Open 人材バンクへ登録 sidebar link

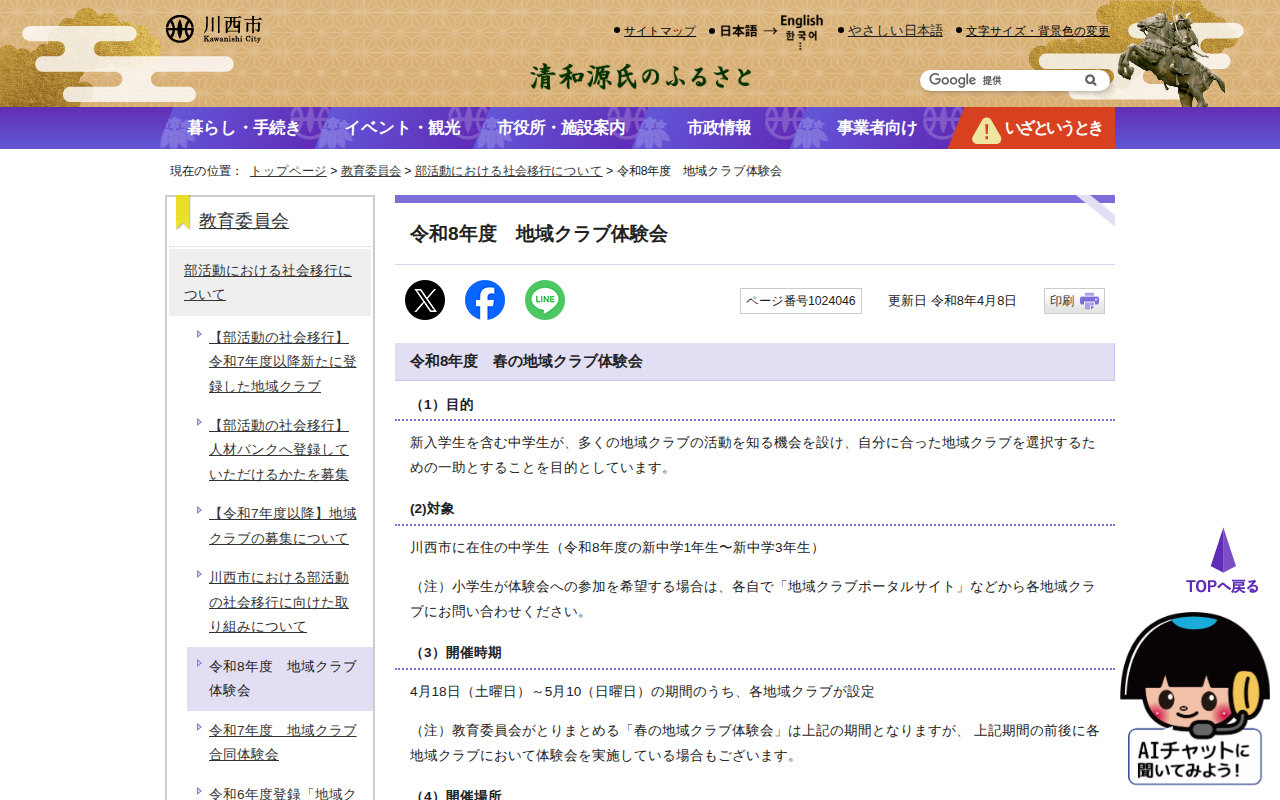click(279, 450)
